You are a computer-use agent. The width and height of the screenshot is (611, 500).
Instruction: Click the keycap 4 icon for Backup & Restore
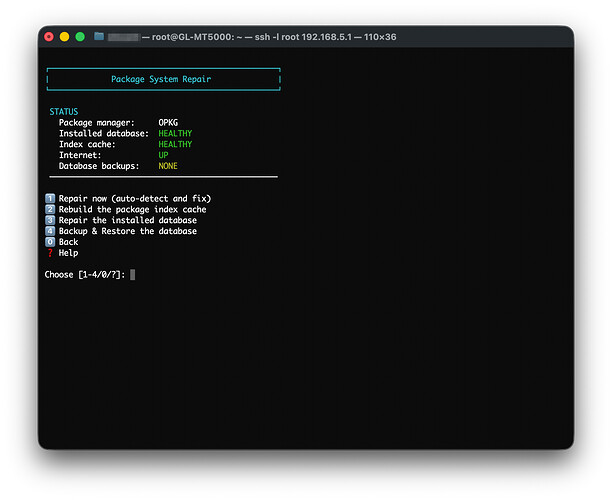[x=50, y=231]
